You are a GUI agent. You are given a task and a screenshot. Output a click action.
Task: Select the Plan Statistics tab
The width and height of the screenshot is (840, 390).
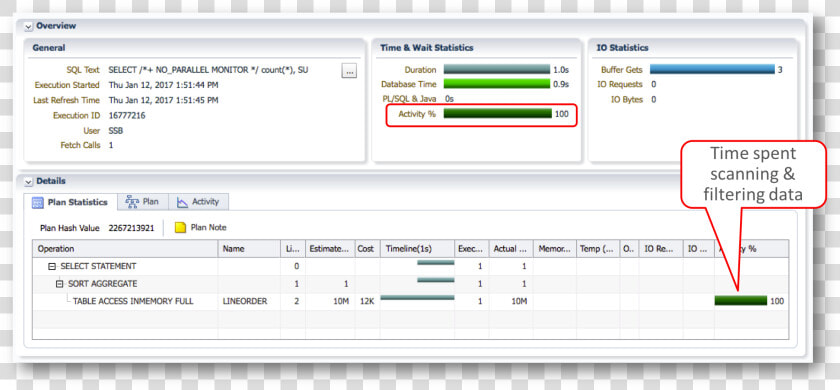(70, 202)
